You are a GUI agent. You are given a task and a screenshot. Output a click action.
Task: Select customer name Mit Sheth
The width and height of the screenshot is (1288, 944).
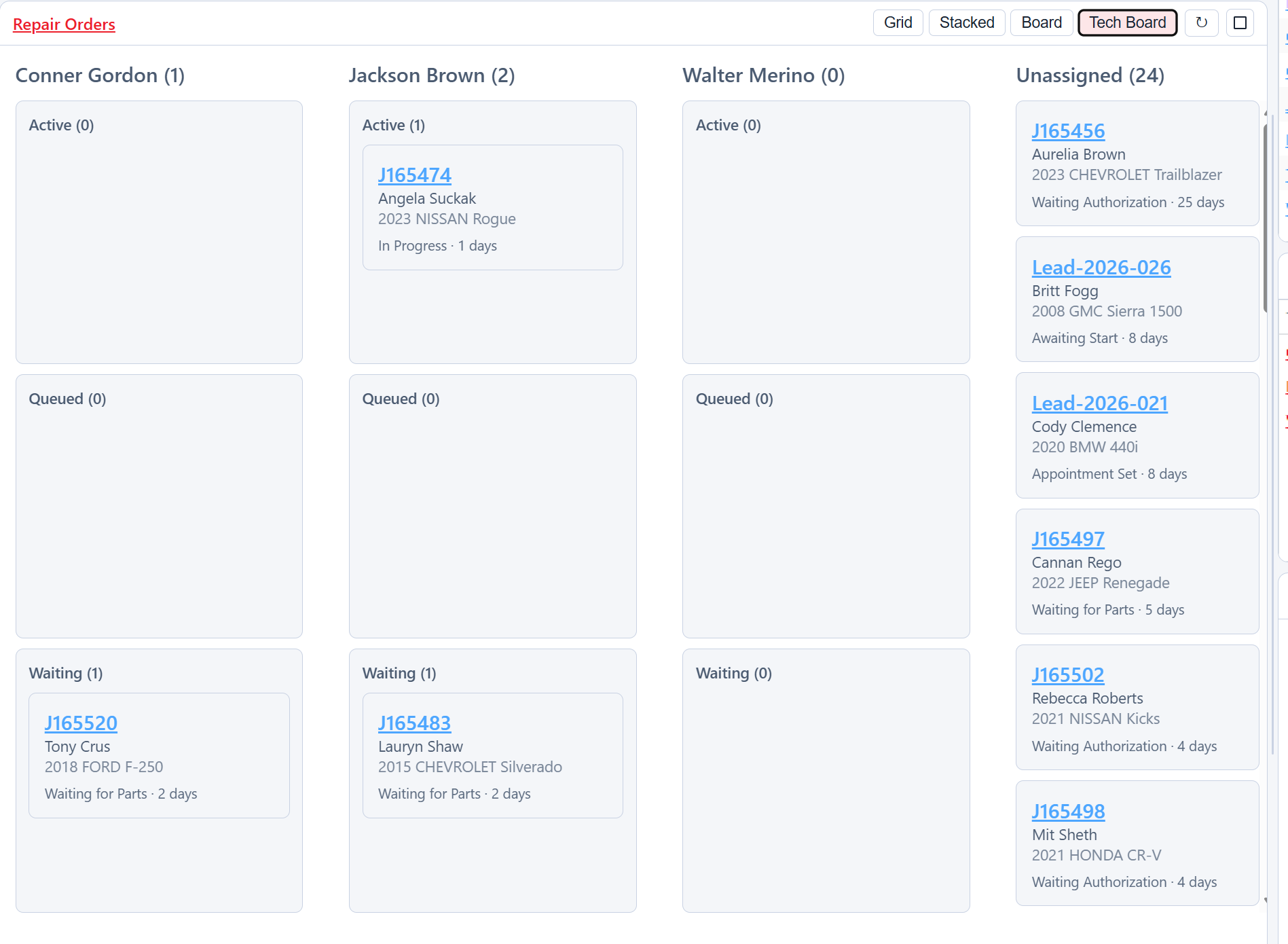[x=1064, y=835]
